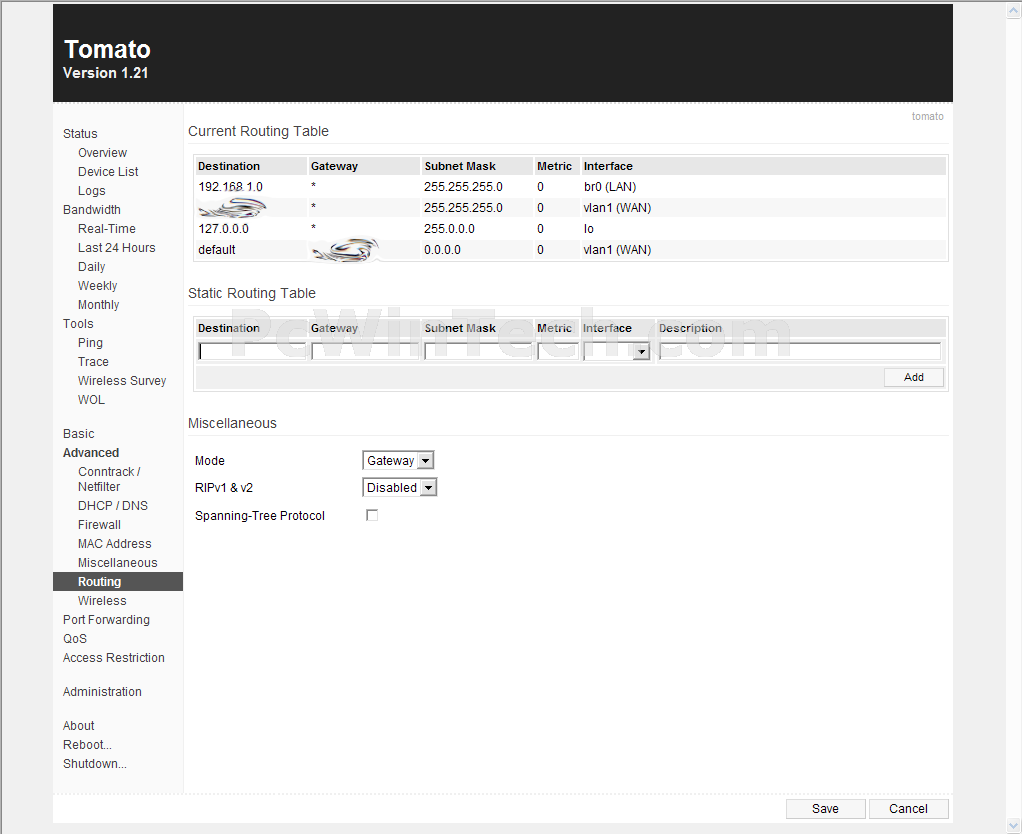This screenshot has height=834, width=1022.
Task: Click the page scrollbar down arrow
Action: tap(1015, 826)
